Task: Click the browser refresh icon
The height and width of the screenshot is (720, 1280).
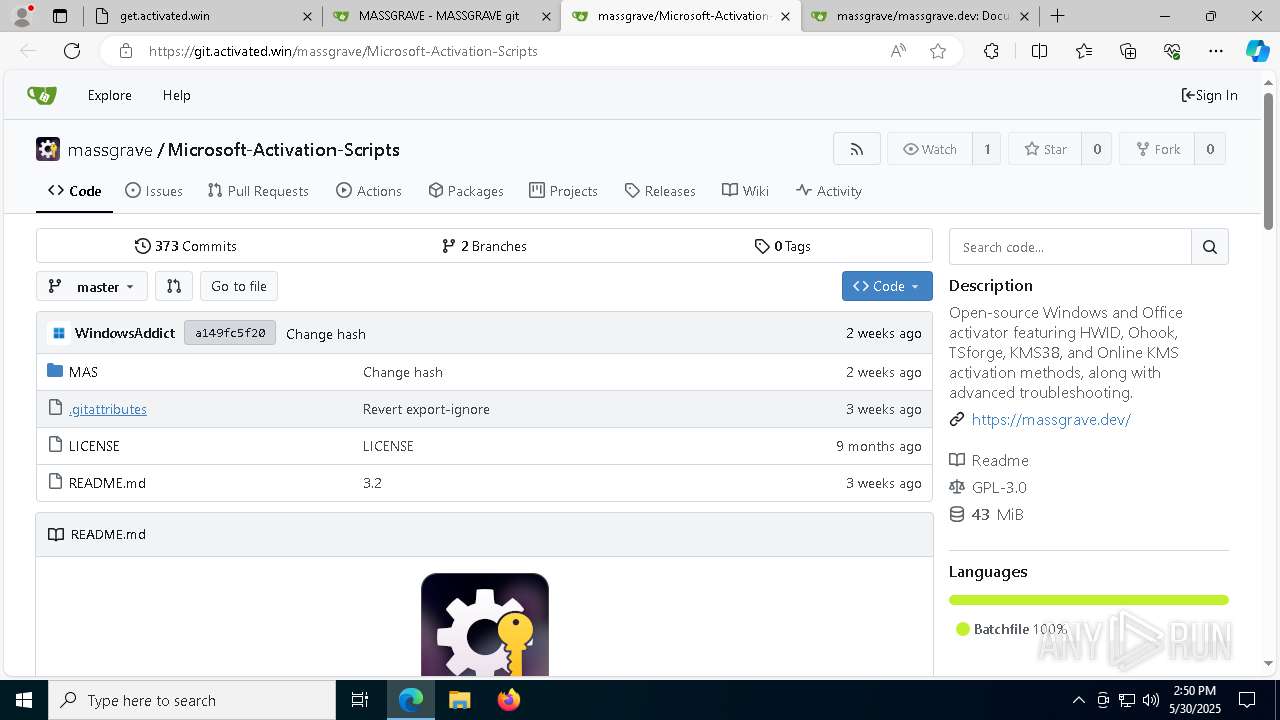Action: tap(72, 51)
